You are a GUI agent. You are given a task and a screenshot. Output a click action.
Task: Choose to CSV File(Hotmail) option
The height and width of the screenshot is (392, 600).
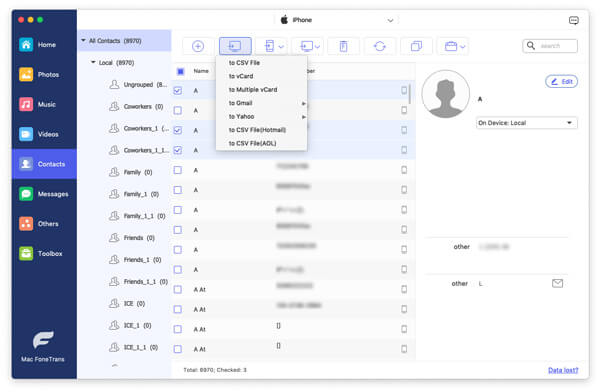coord(261,130)
